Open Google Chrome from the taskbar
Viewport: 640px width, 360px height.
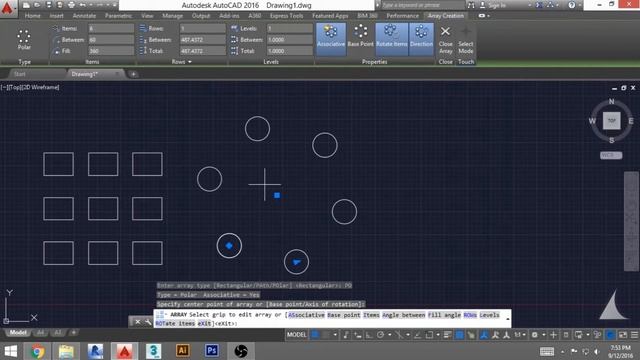[x=38, y=351]
